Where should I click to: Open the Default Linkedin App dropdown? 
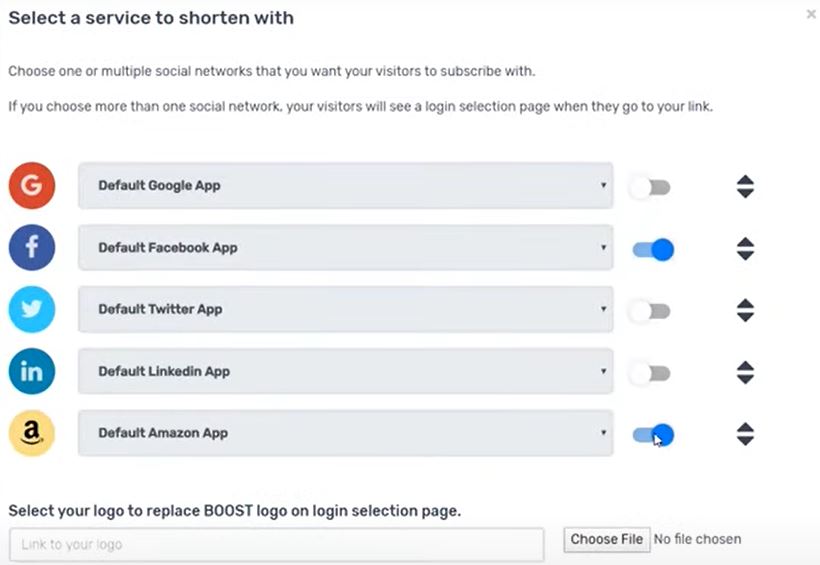pyautogui.click(x=345, y=372)
